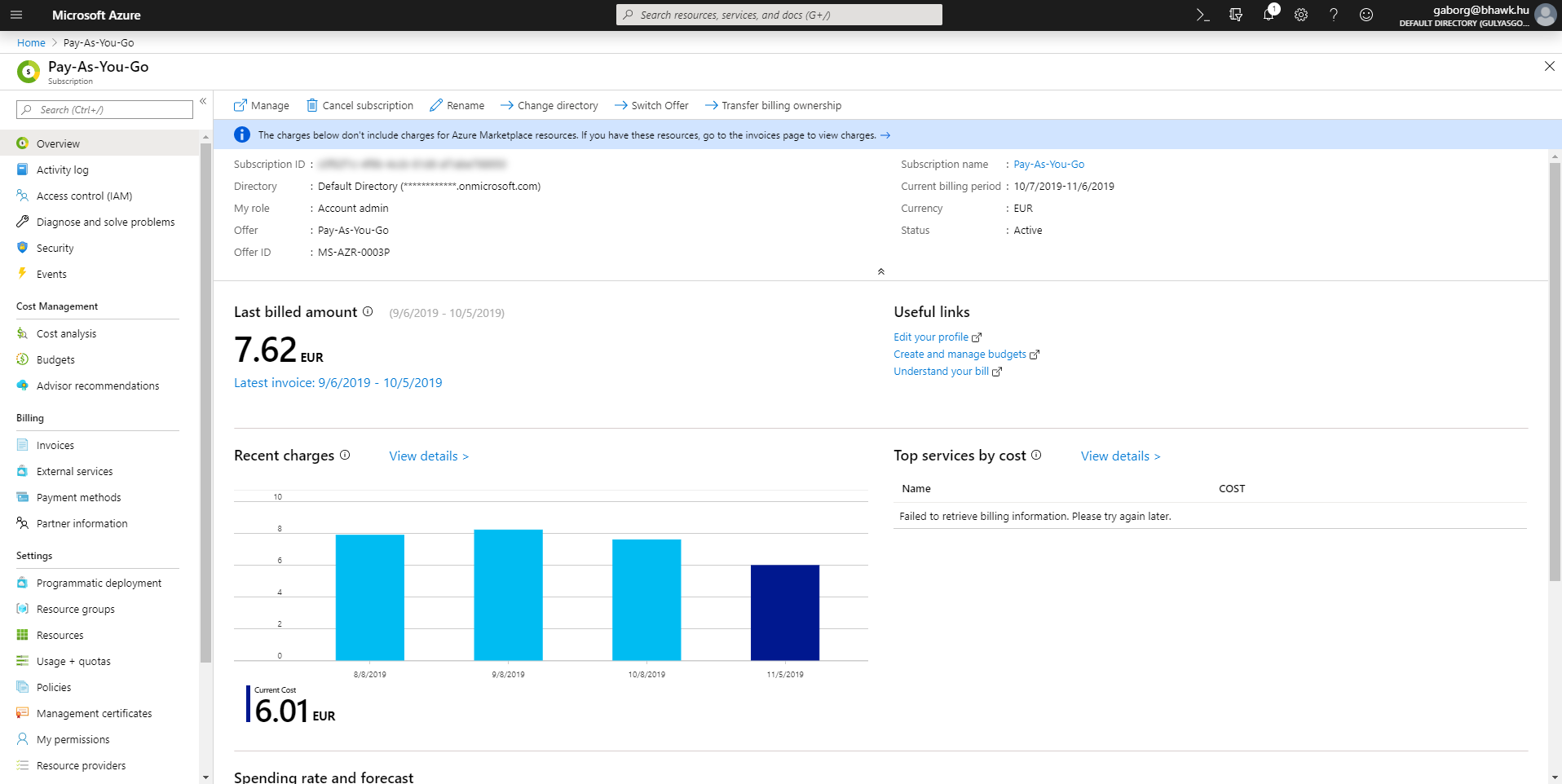Screen dimensions: 1562x784
Task: Open Access control (IAM)
Action: pyautogui.click(x=99, y=196)
